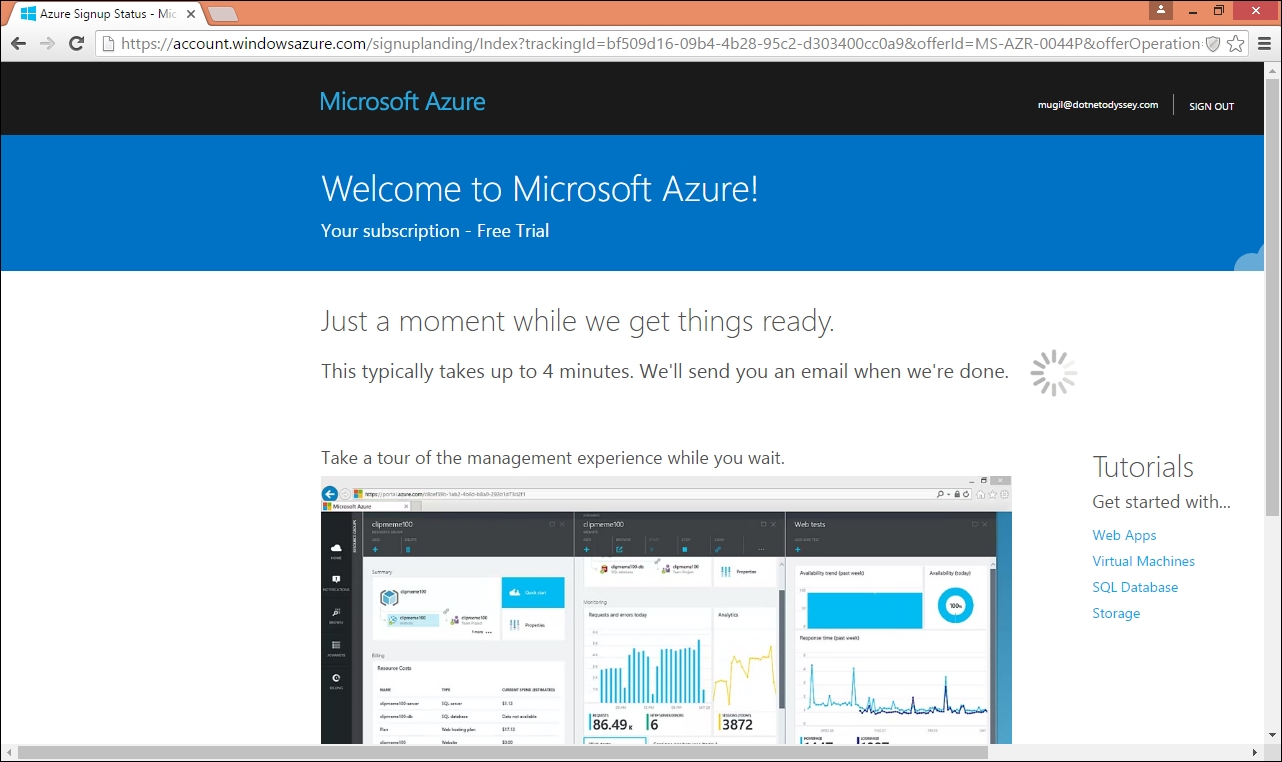
Task: Sign out via SIGN OUT link
Action: [1211, 106]
